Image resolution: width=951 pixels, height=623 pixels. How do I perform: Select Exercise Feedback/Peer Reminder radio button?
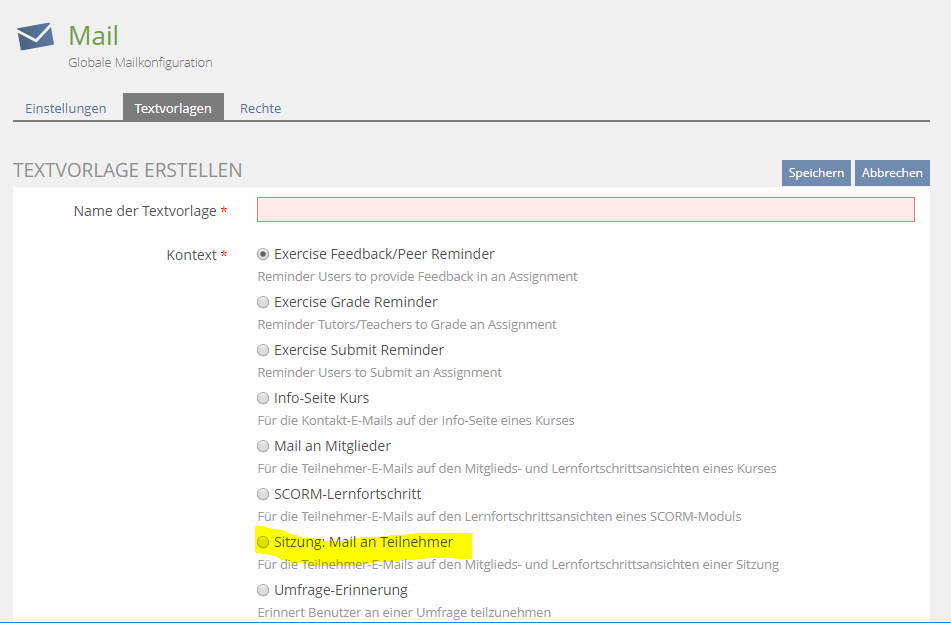point(263,254)
